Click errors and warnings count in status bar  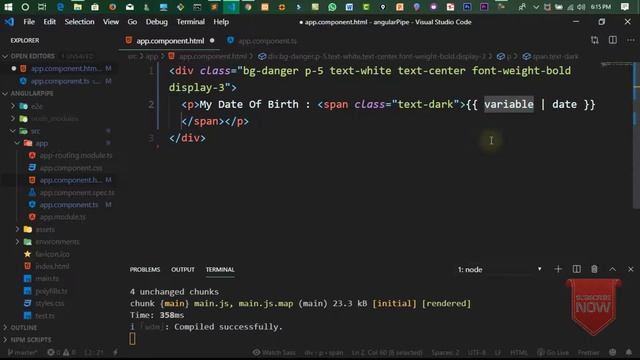(61, 352)
